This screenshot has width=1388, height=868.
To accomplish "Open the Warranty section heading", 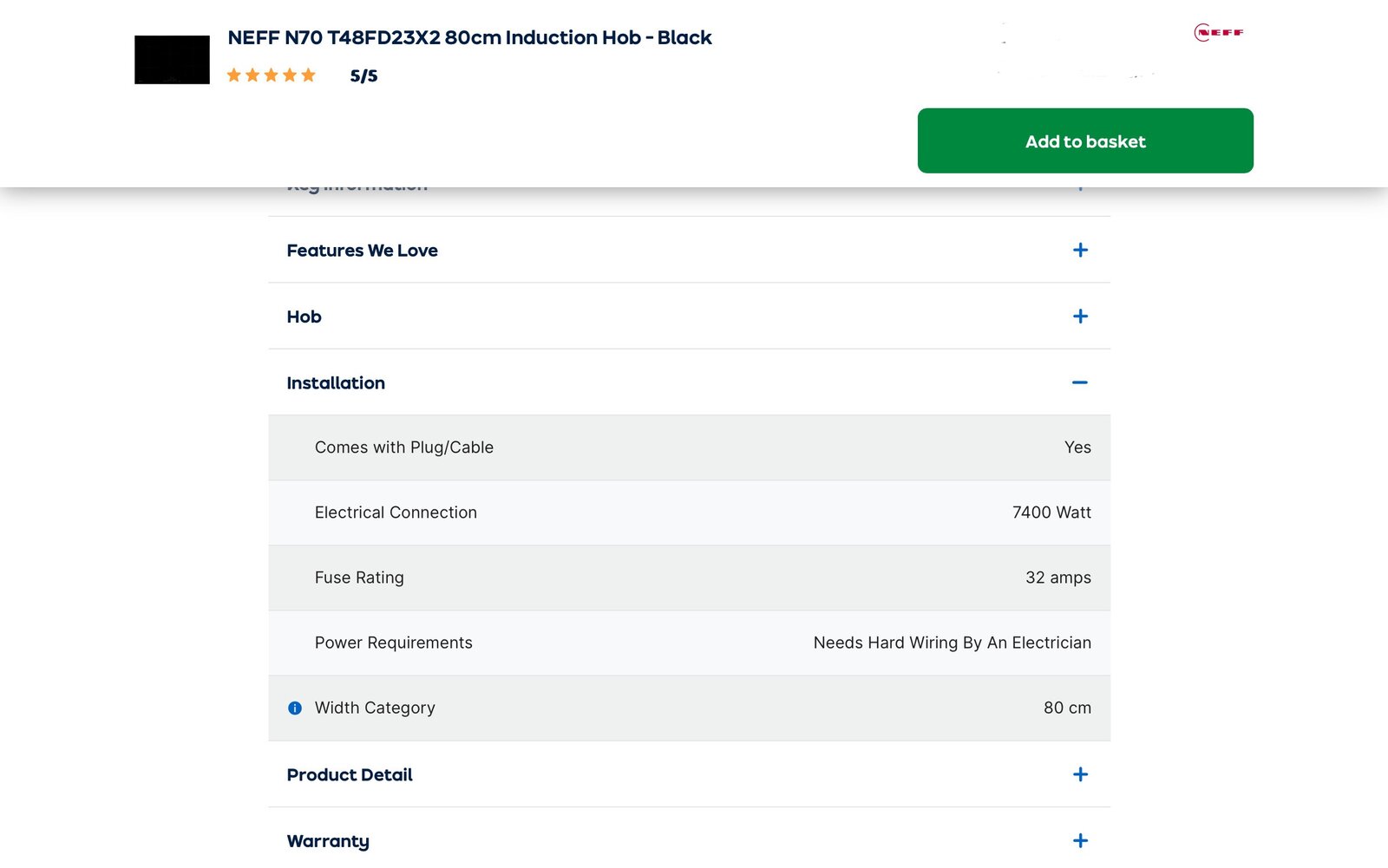I will pos(328,841).
